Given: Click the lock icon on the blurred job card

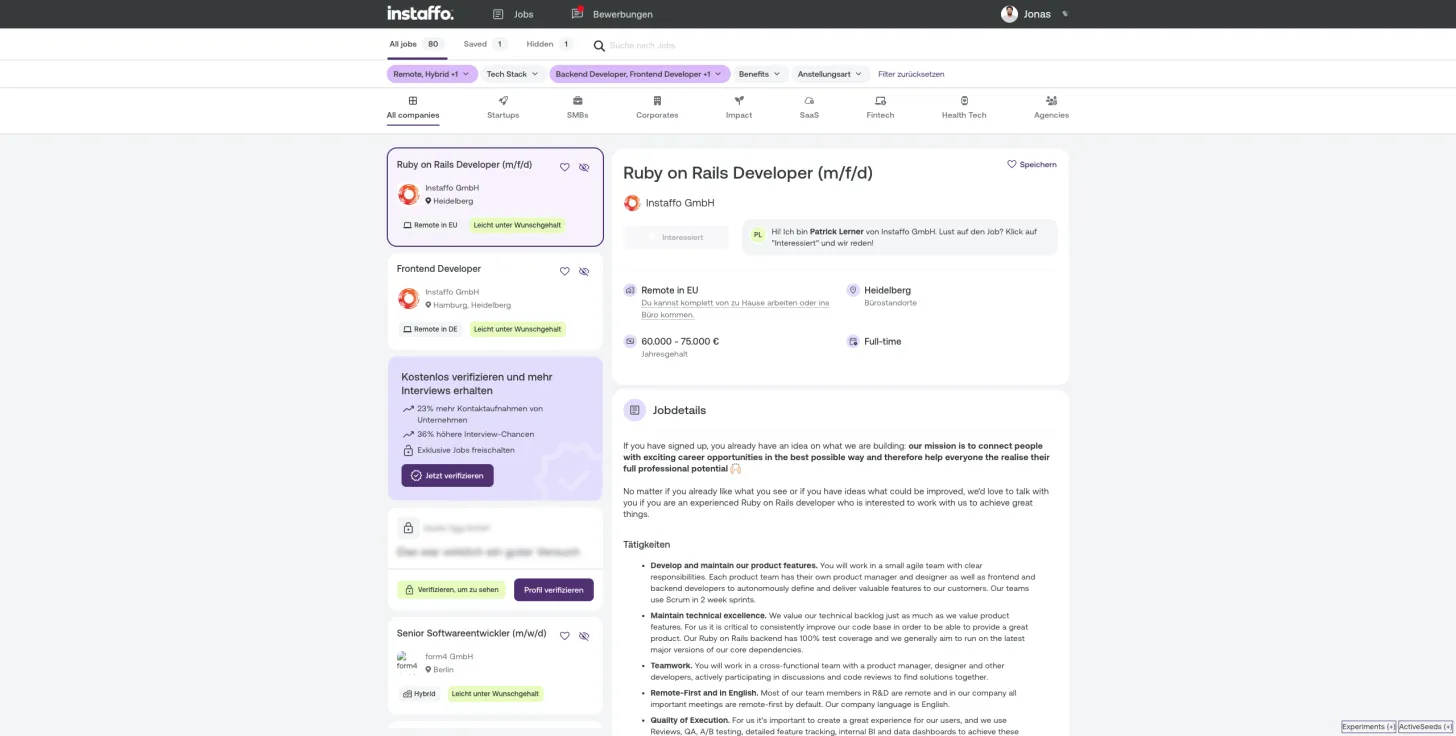Looking at the screenshot, I should coord(408,527).
